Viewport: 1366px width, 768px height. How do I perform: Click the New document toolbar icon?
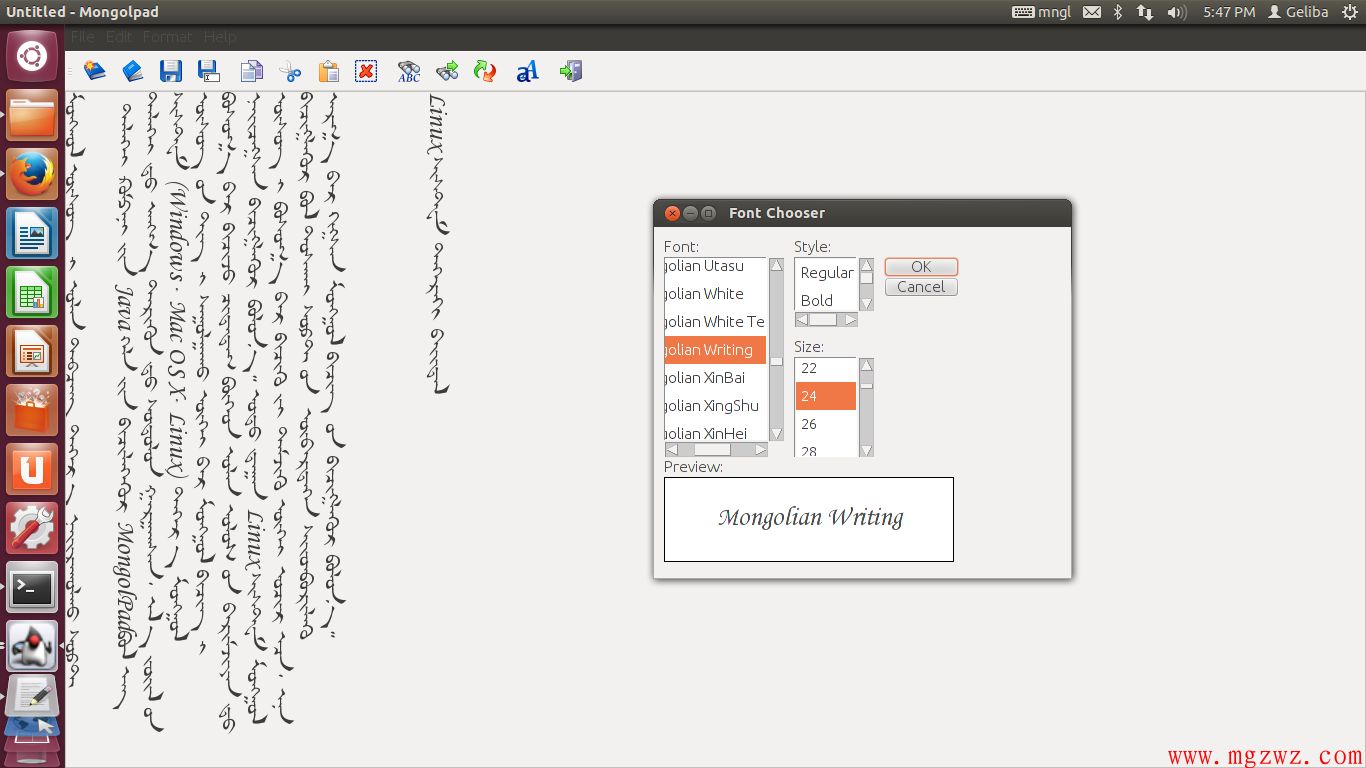(x=94, y=71)
